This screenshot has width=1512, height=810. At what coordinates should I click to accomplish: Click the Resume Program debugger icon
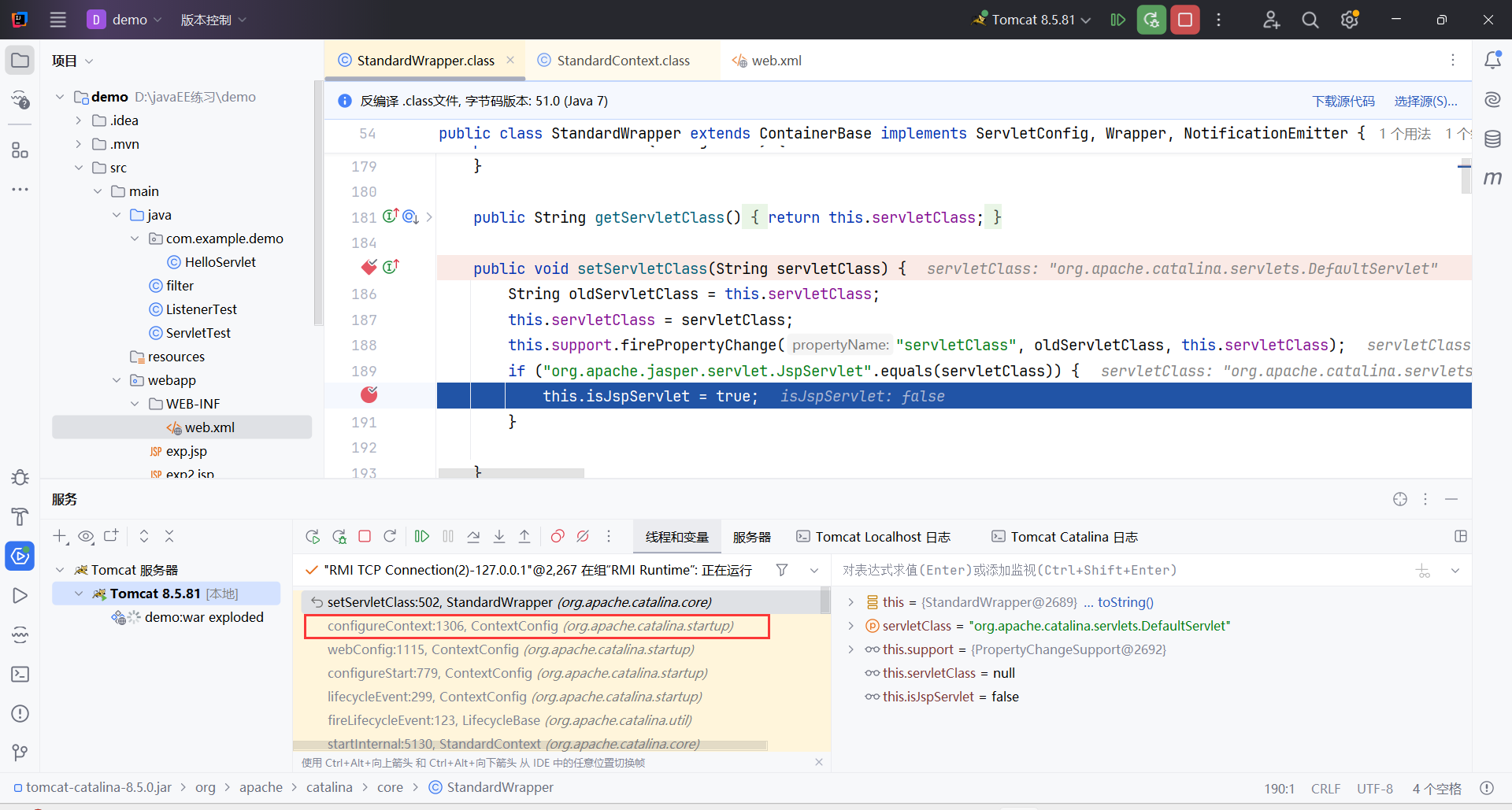(422, 537)
